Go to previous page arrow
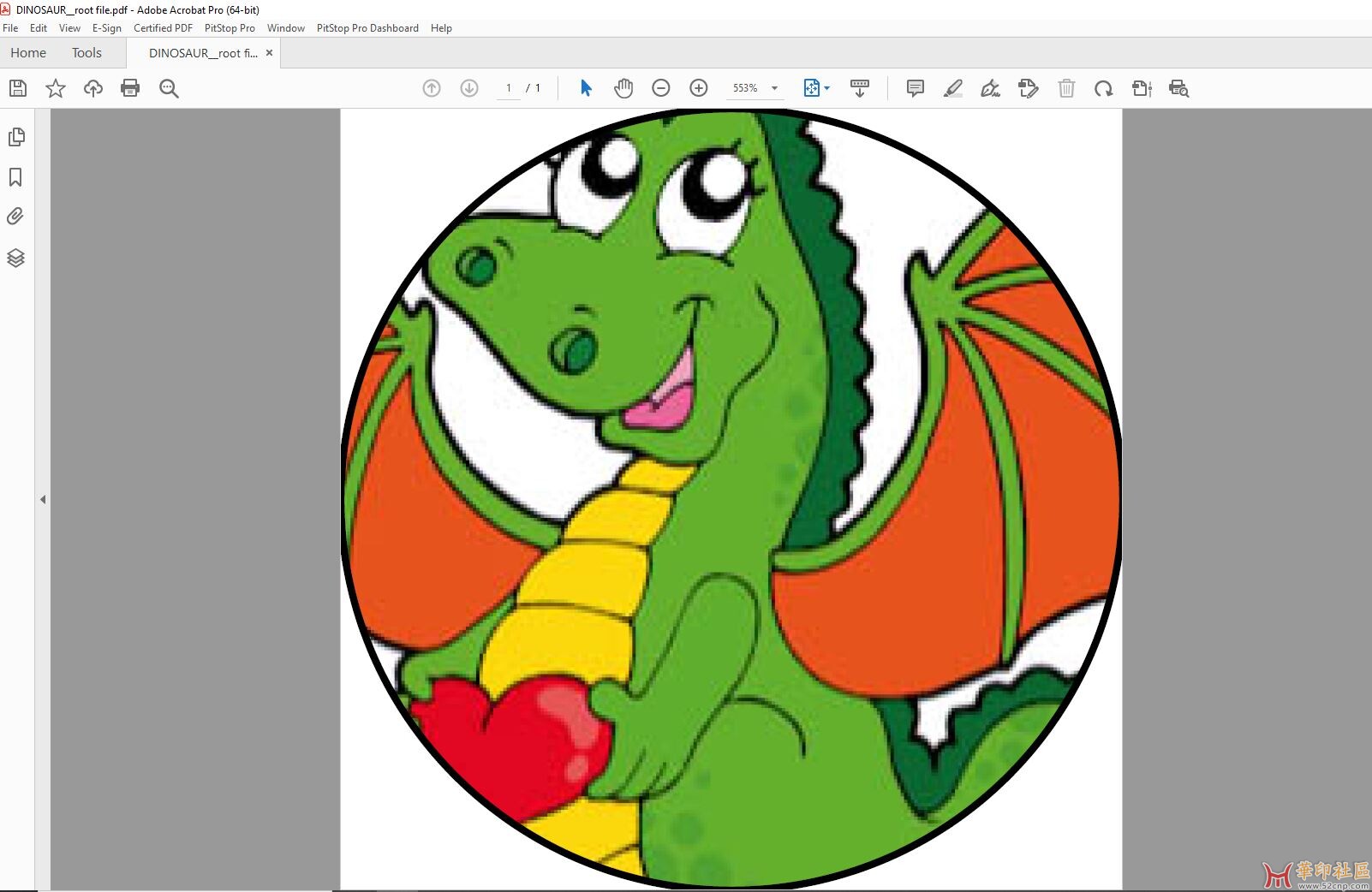 [432, 88]
